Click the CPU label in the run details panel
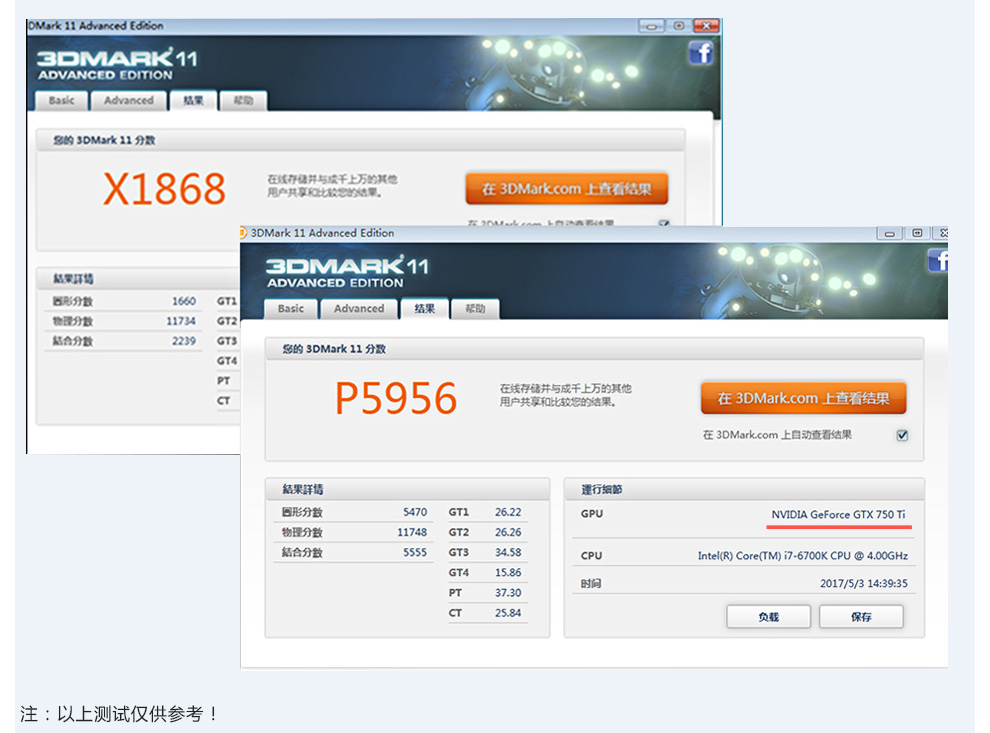Image resolution: width=990 pixels, height=733 pixels. [x=592, y=556]
